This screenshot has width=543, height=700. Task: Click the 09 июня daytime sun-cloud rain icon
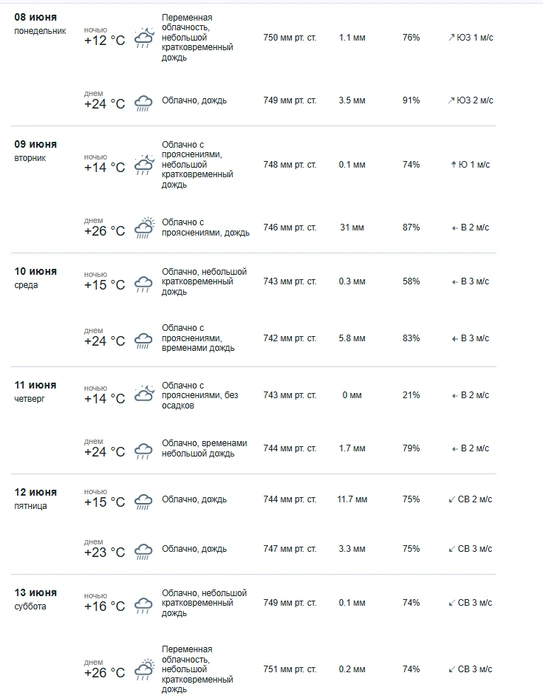point(144,228)
